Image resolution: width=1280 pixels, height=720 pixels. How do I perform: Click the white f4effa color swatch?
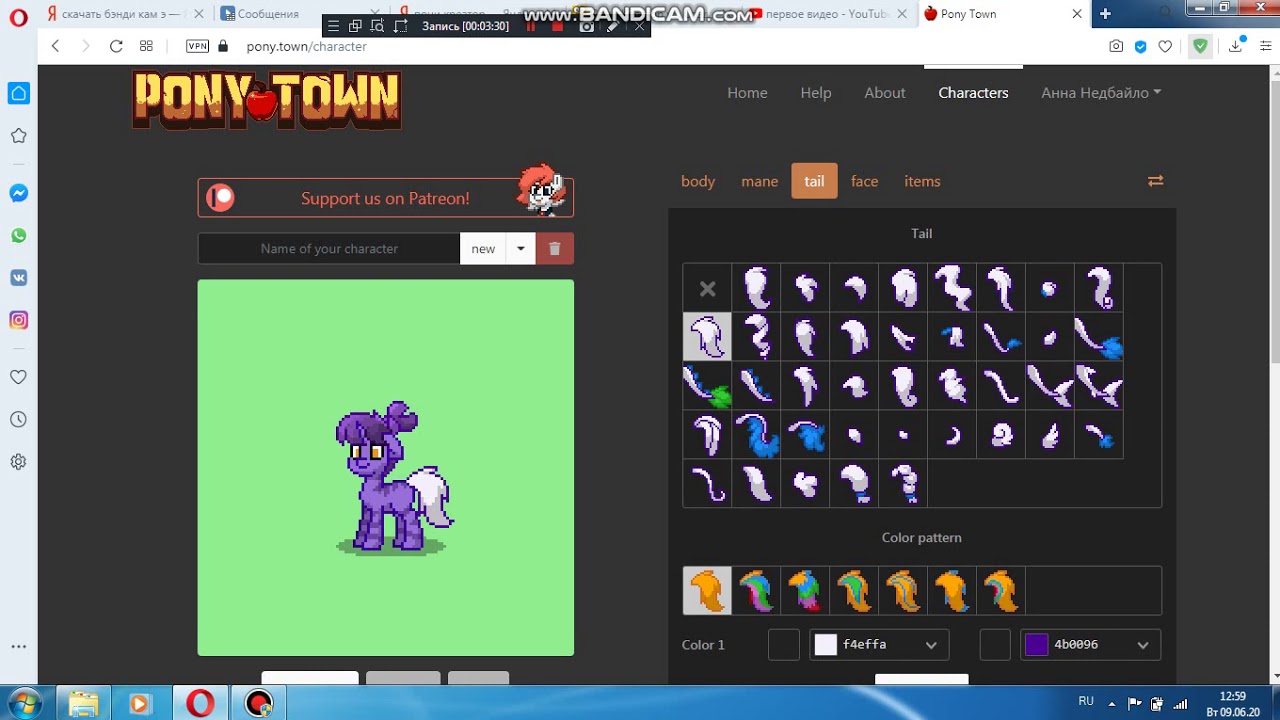pyautogui.click(x=825, y=645)
